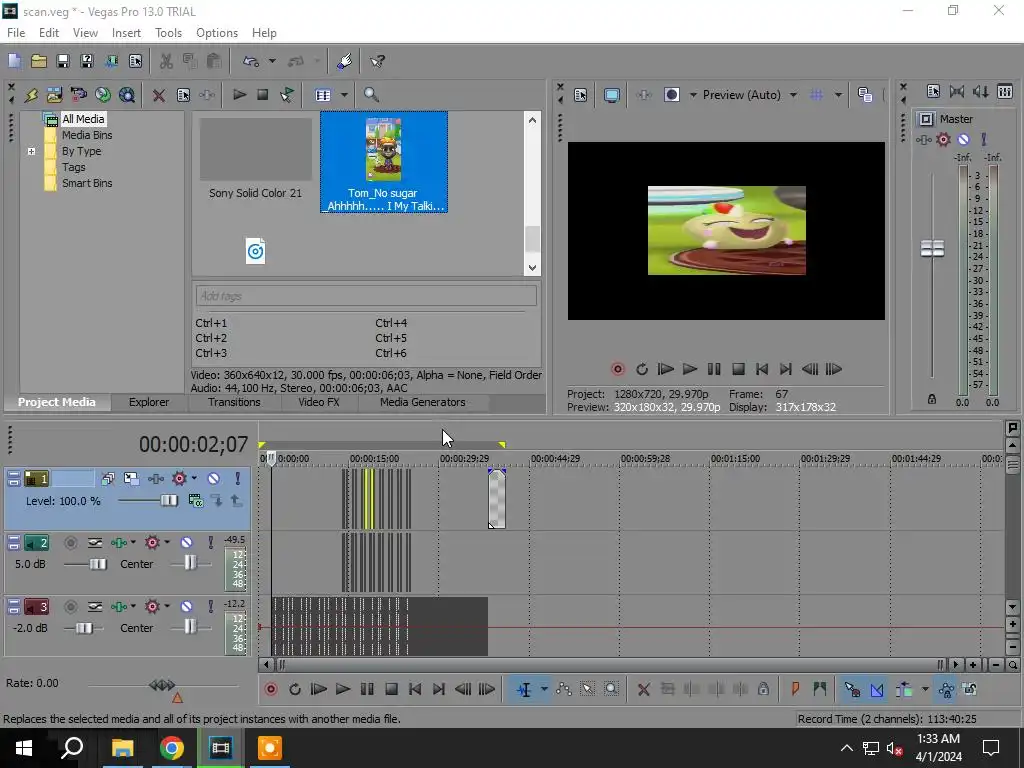Mute audio Track 3
This screenshot has height=768, width=1024.
point(186,607)
